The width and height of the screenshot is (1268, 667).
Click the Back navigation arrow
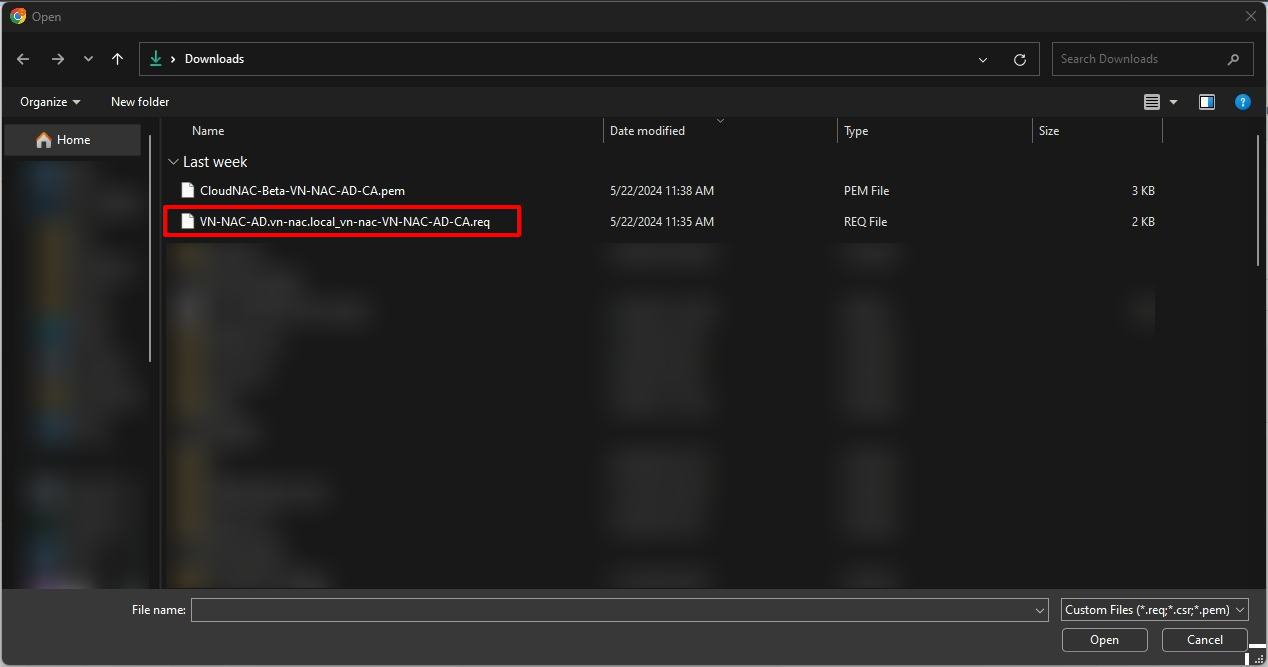click(23, 59)
